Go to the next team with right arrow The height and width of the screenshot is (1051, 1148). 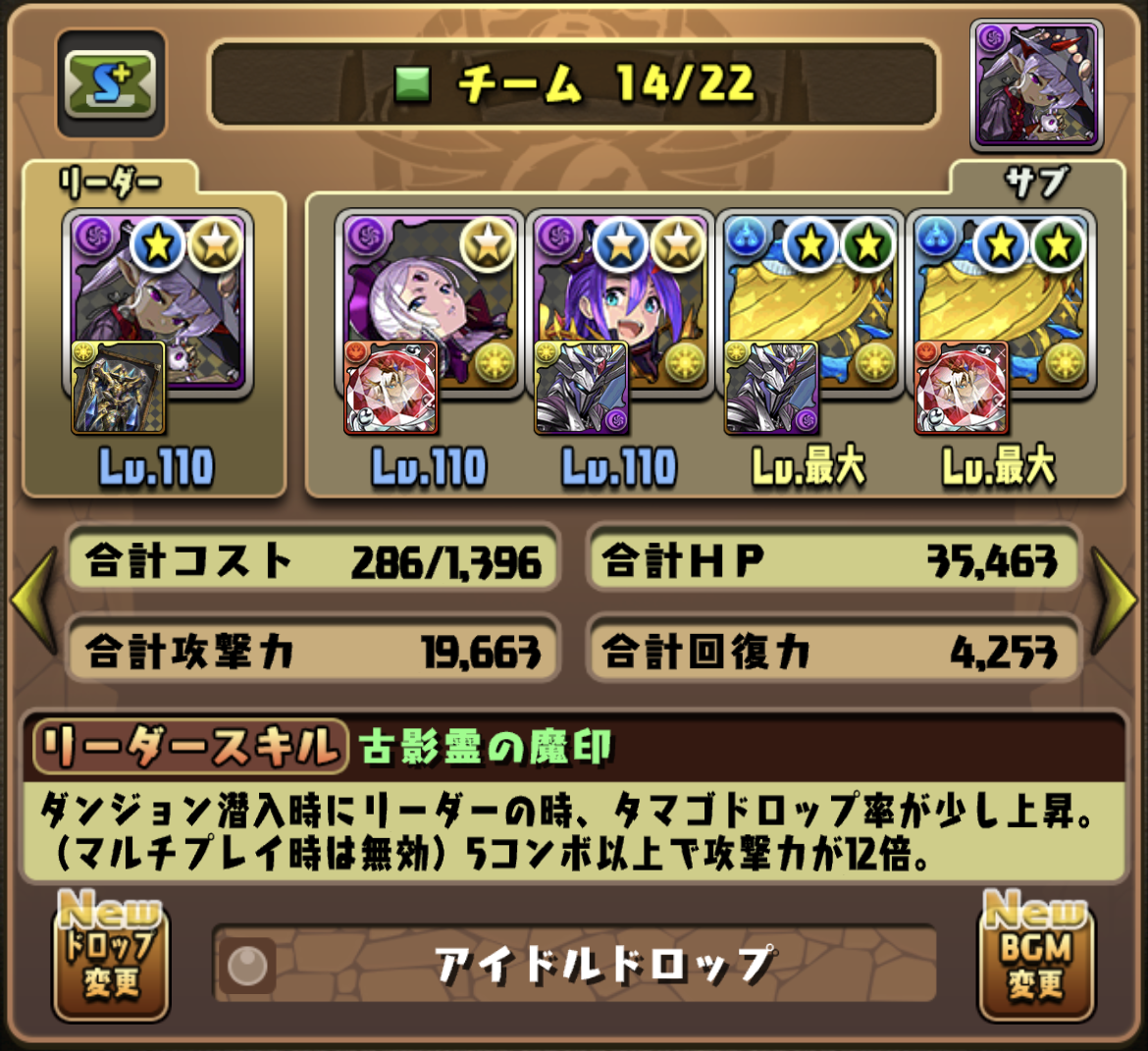pos(1115,601)
